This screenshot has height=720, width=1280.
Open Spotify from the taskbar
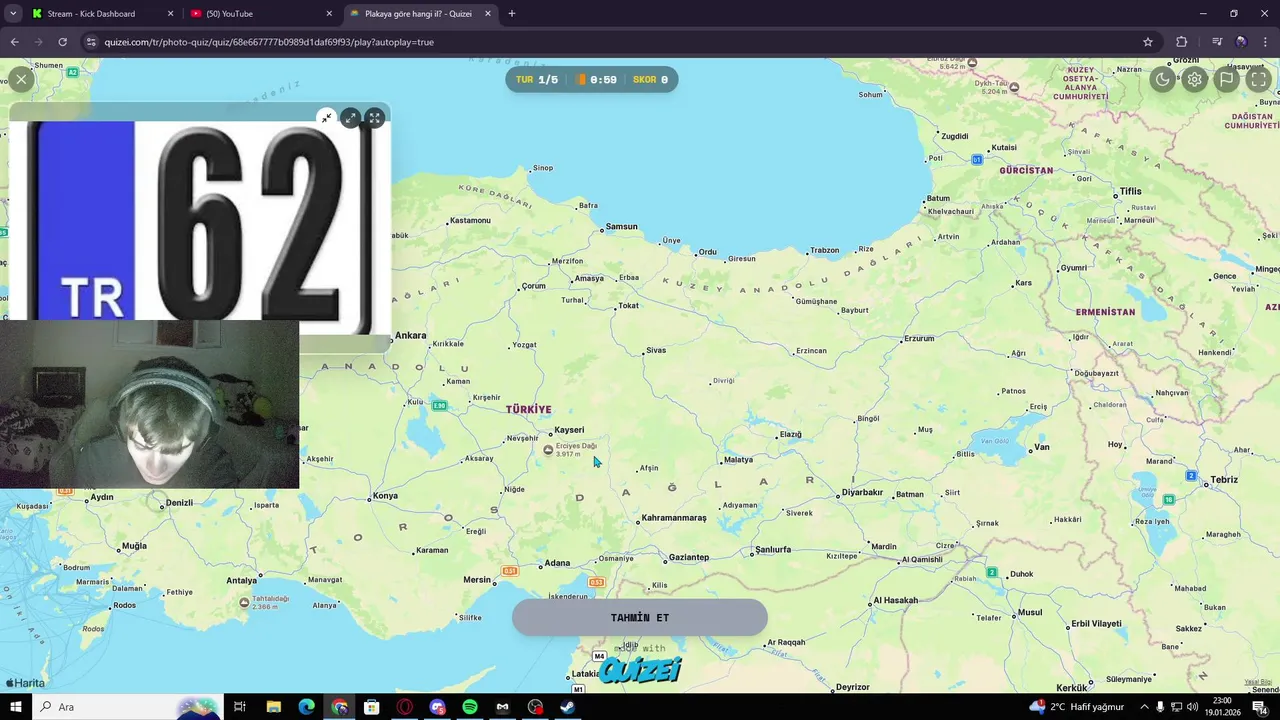470,707
